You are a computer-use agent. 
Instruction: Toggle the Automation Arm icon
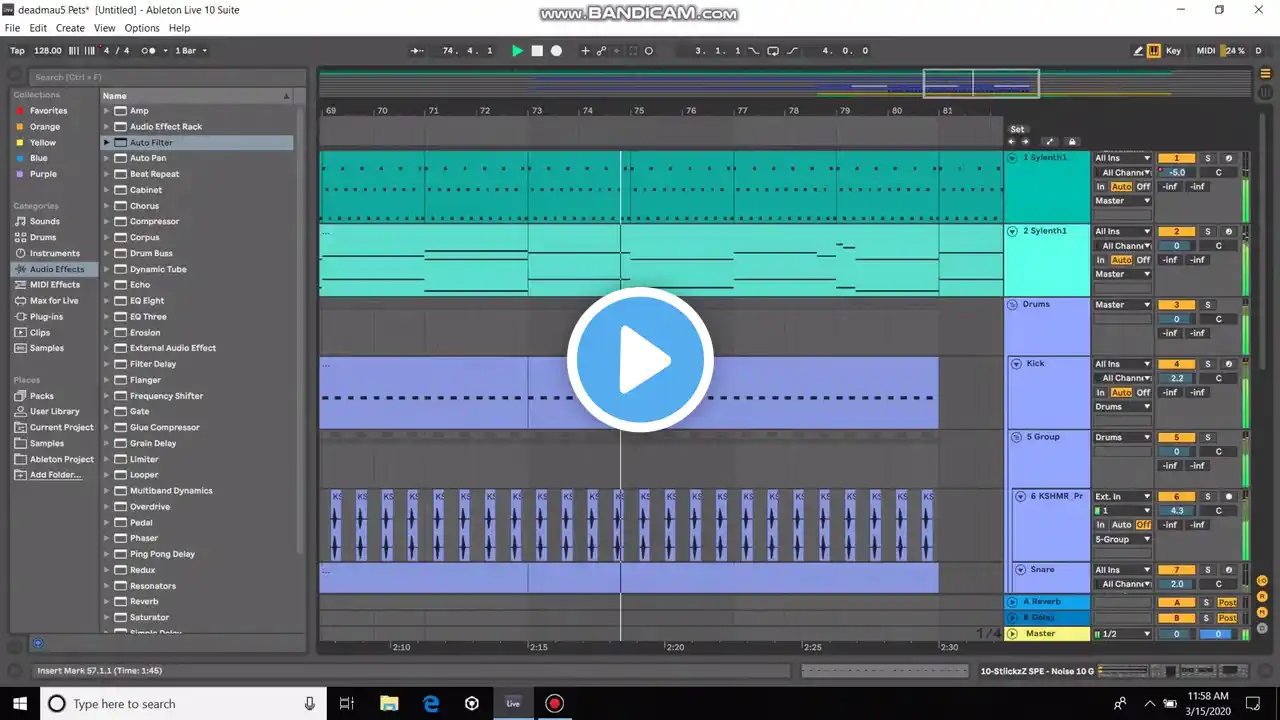pyautogui.click(x=601, y=51)
